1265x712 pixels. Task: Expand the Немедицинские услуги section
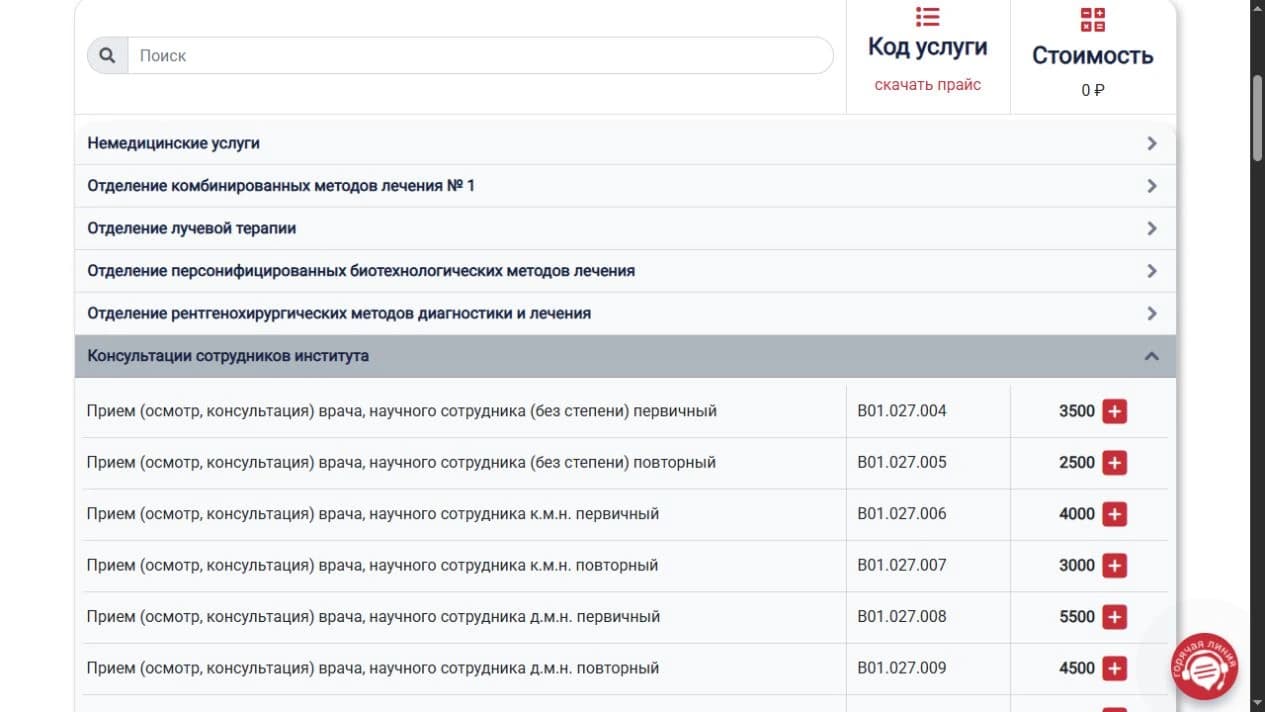click(625, 143)
